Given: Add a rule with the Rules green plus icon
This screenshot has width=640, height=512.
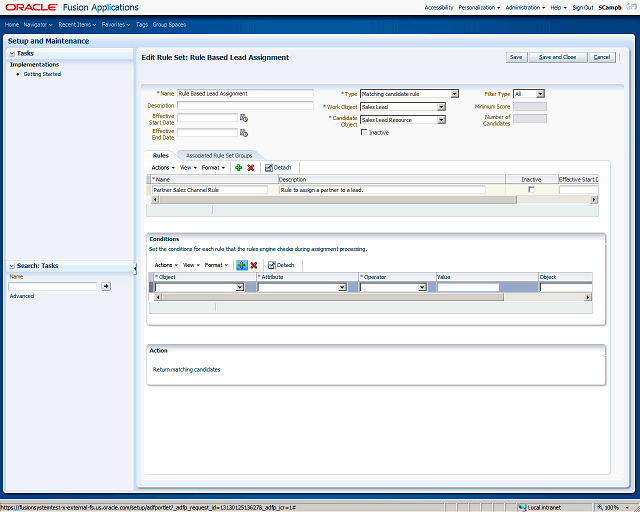Looking at the screenshot, I should 239,168.
